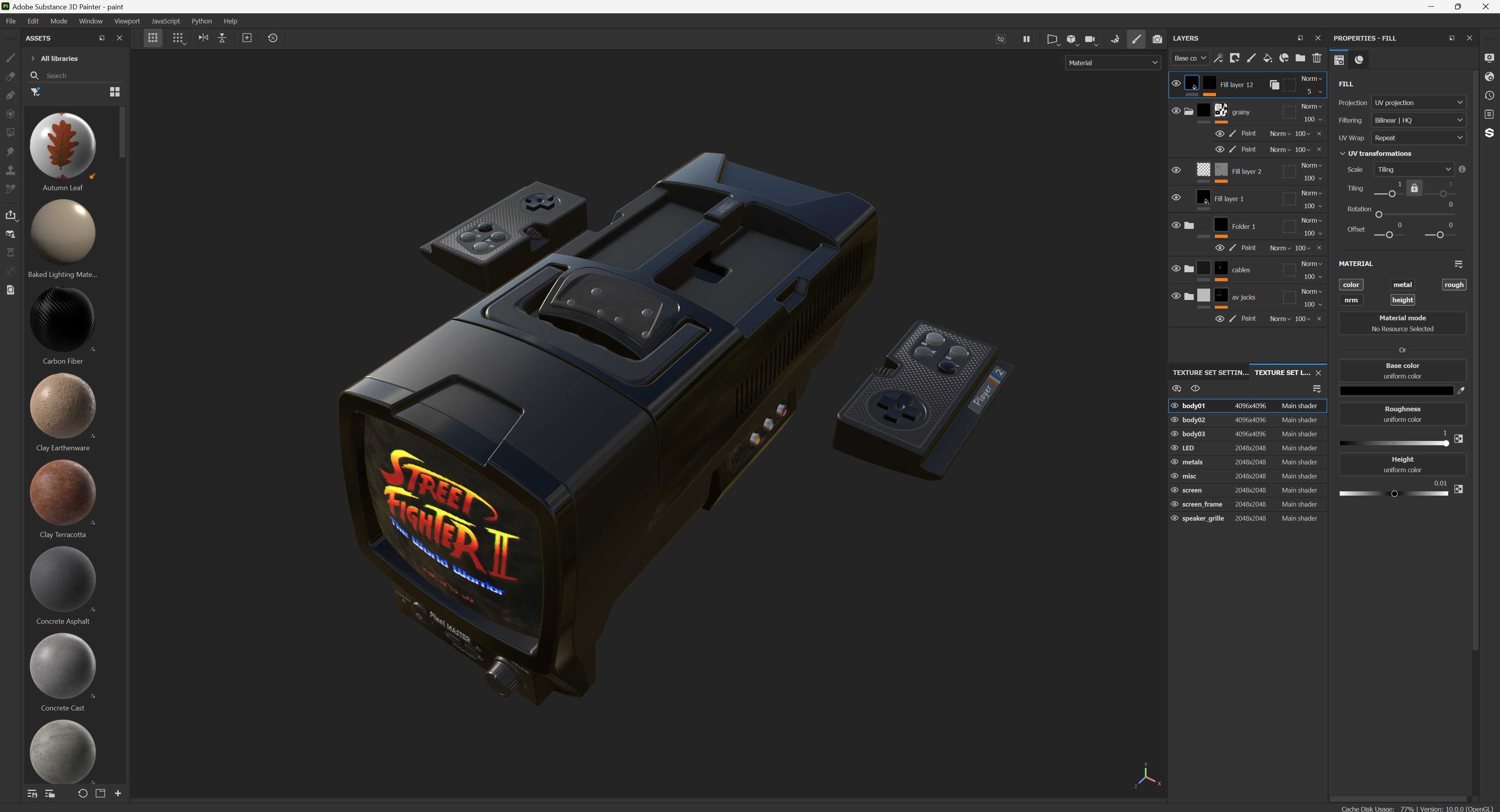
Task: Add an effect with the magic wand
Action: point(1218,58)
